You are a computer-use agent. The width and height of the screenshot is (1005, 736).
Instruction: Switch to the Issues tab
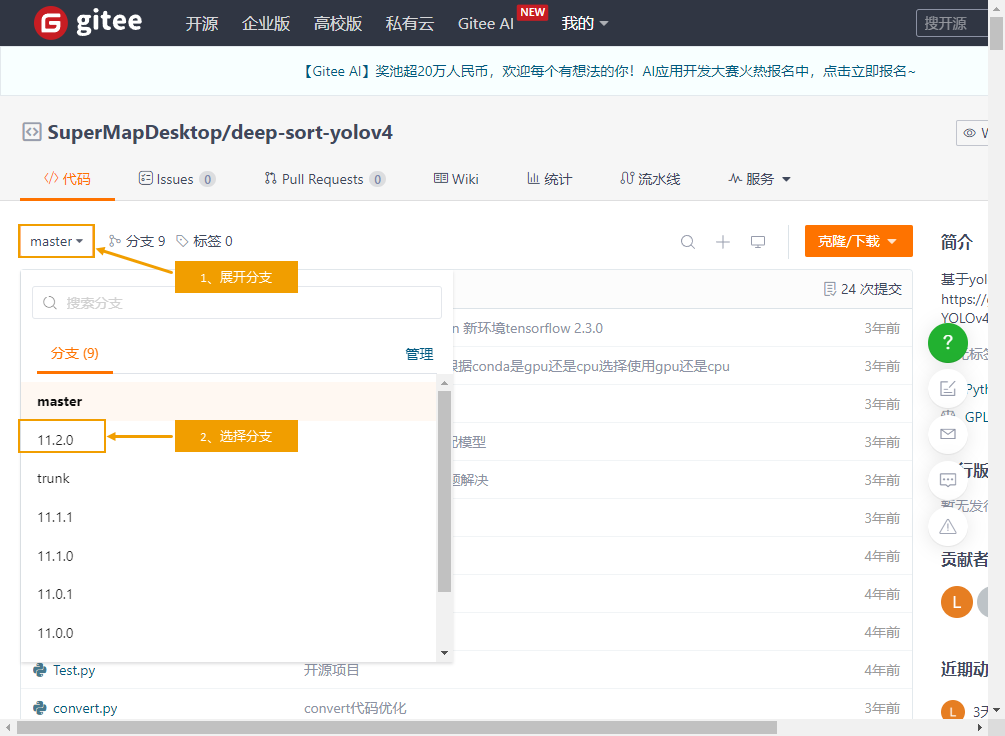coord(176,179)
